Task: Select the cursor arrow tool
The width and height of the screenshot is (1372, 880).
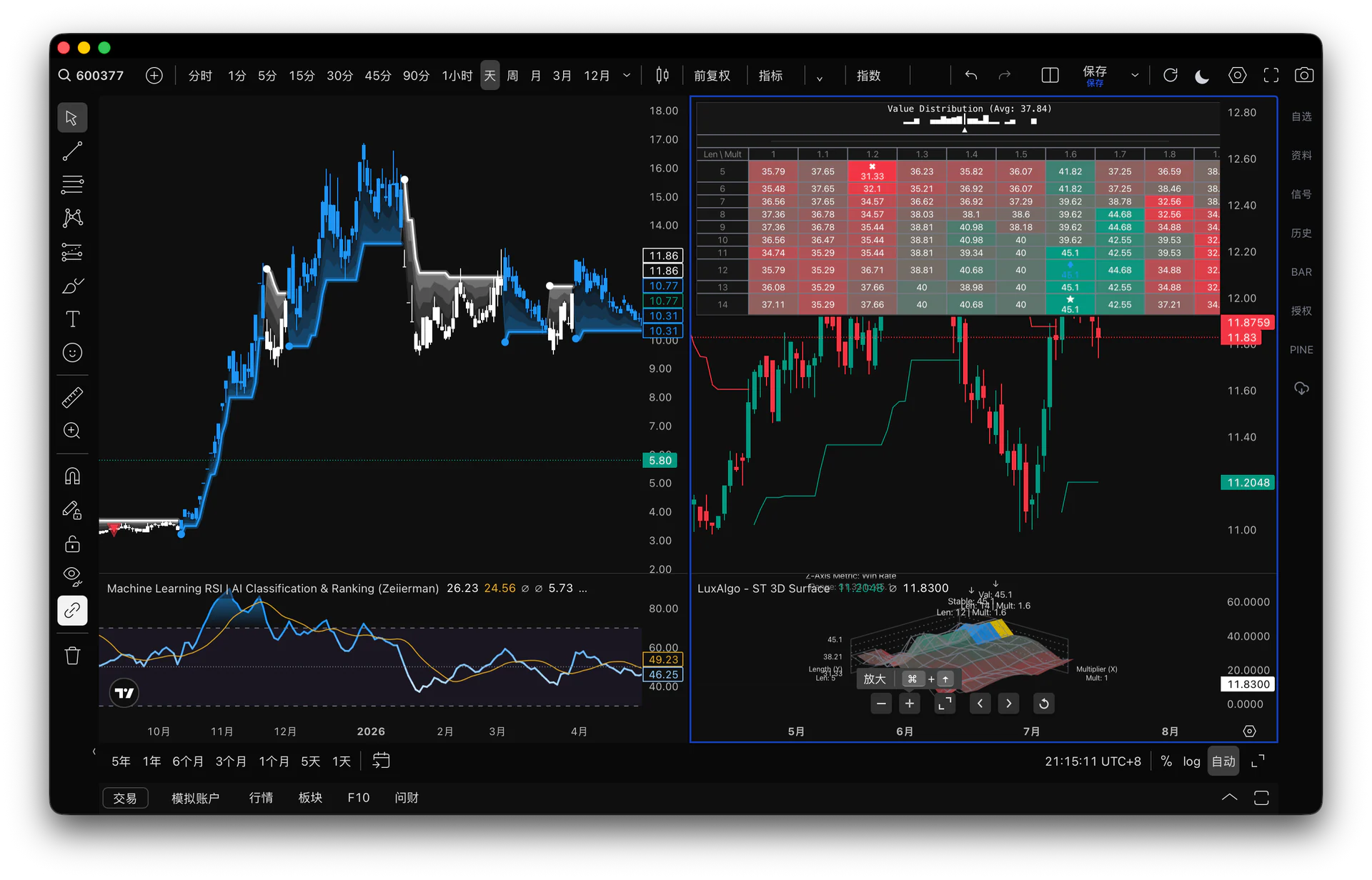Action: tap(72, 118)
